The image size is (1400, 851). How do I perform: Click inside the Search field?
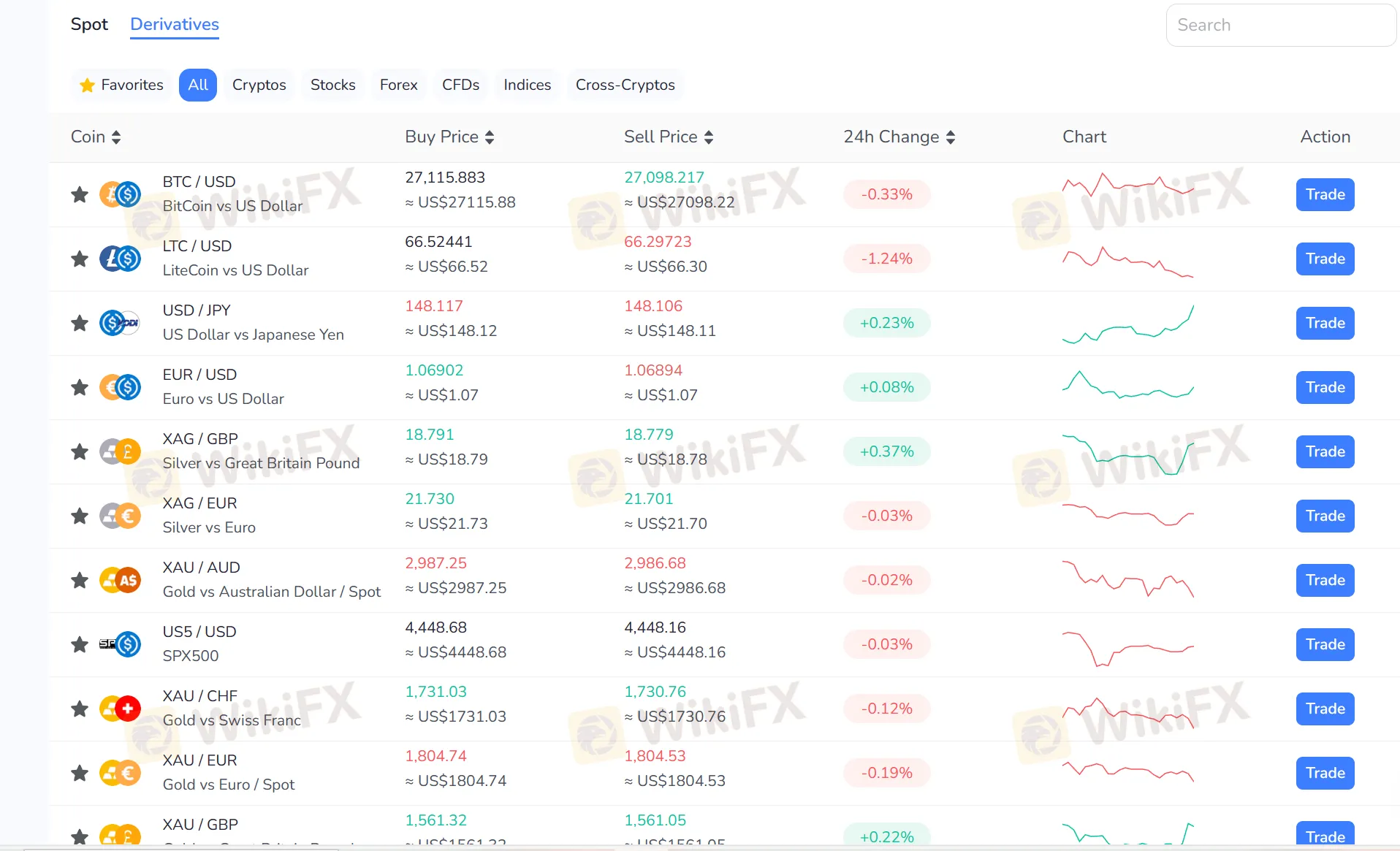click(x=1281, y=25)
